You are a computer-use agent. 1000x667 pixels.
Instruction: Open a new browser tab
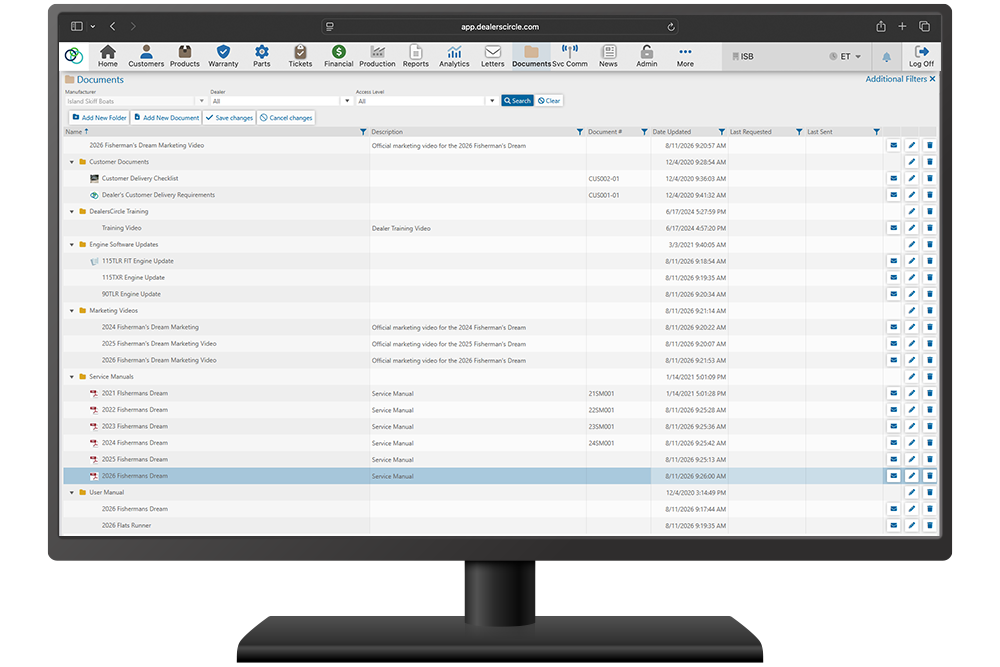(x=902, y=26)
